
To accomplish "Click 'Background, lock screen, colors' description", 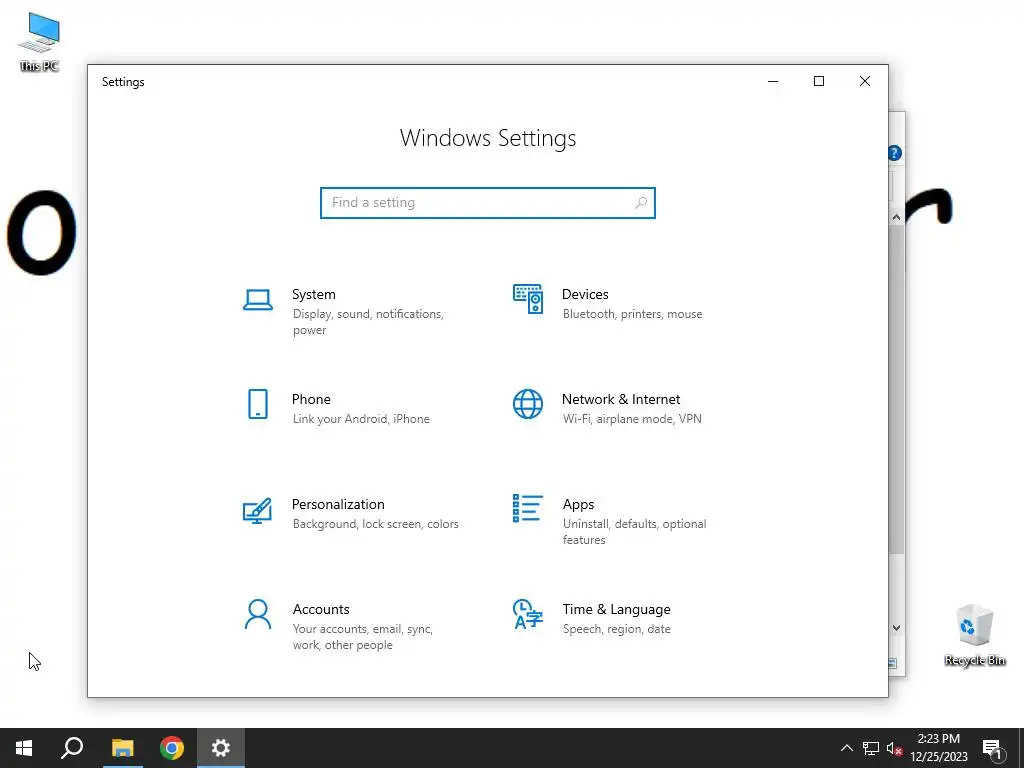I will click(x=376, y=524).
